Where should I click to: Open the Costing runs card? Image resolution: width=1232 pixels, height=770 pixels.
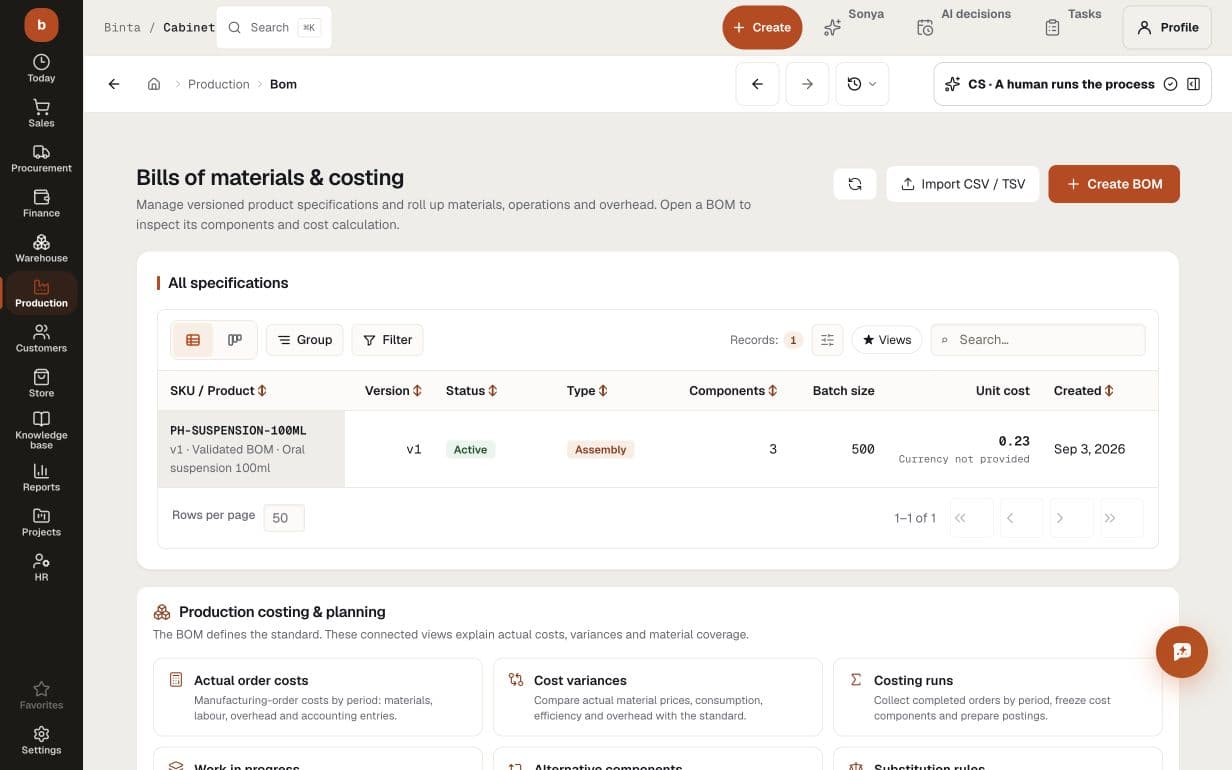(998, 697)
